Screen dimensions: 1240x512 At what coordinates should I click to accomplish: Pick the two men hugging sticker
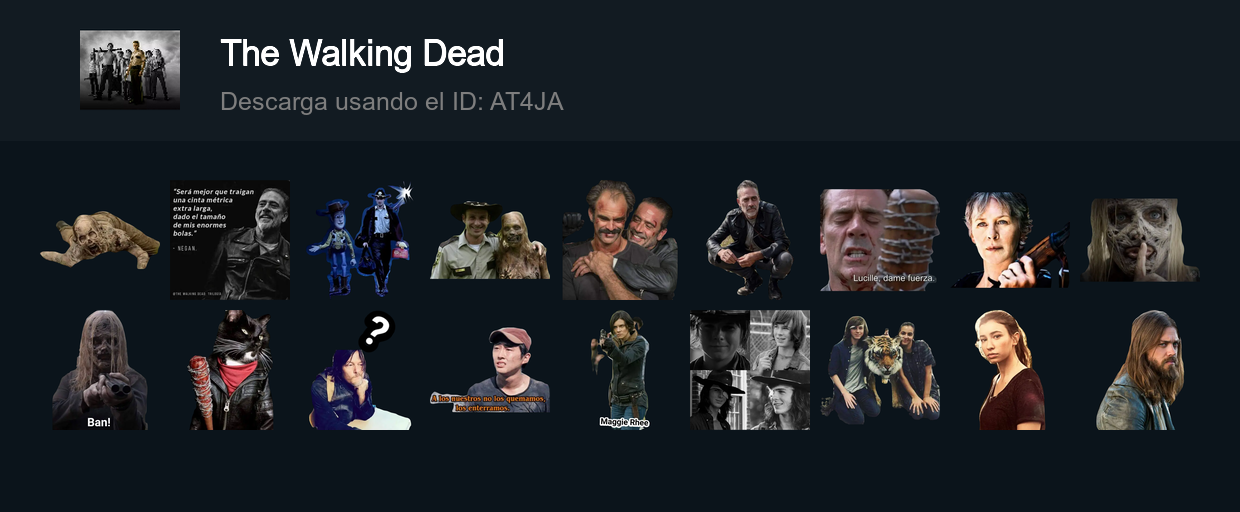point(620,240)
